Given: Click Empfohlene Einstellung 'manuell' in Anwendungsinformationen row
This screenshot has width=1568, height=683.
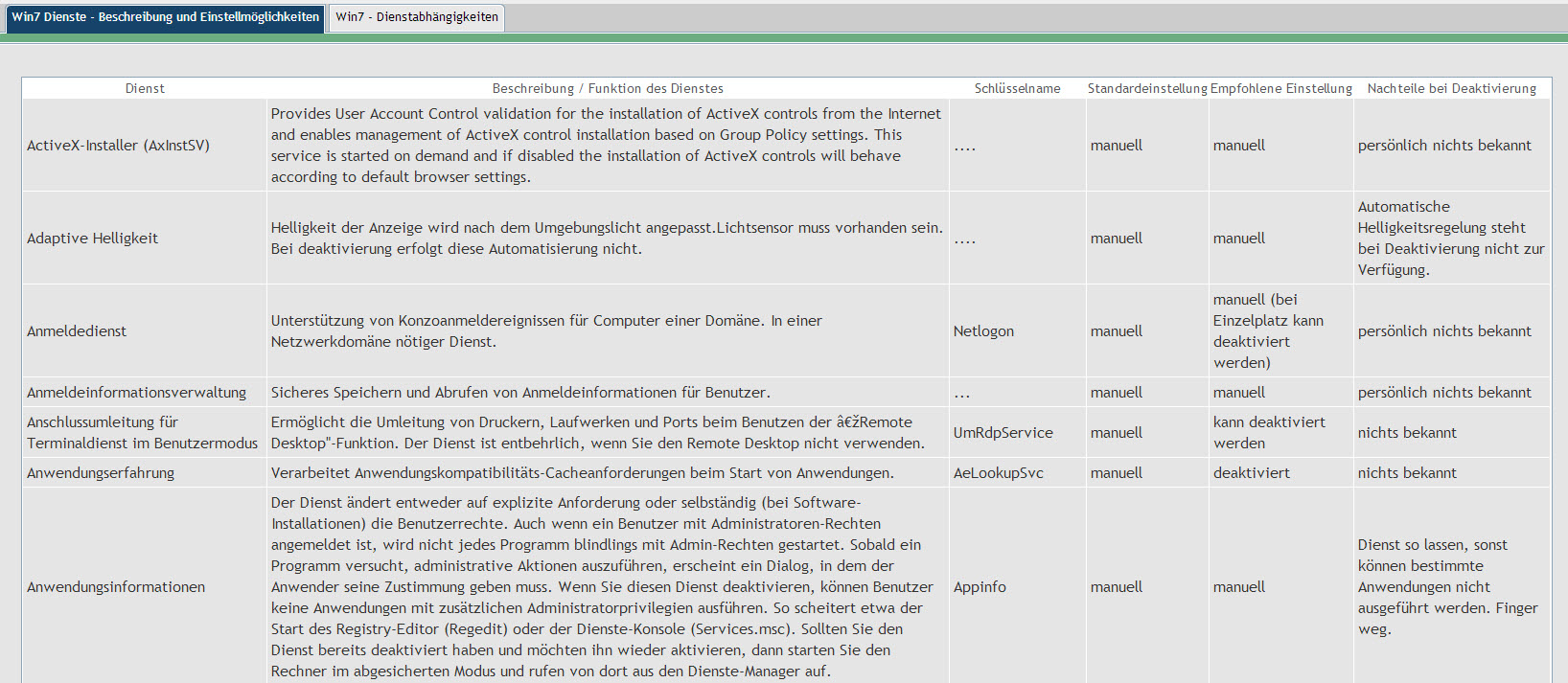Looking at the screenshot, I should (x=1239, y=587).
